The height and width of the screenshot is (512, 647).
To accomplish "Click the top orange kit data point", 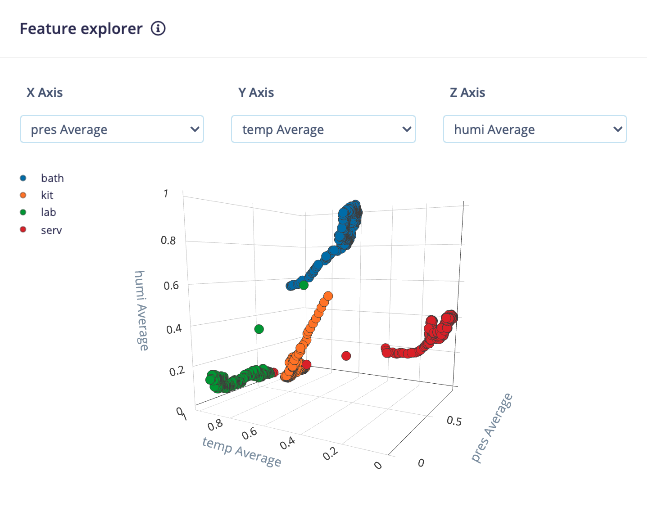I will (x=328, y=296).
